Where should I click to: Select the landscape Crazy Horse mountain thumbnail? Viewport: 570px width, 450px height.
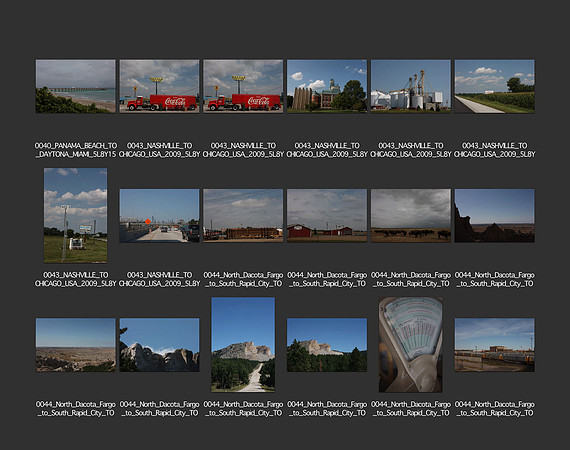(327, 345)
